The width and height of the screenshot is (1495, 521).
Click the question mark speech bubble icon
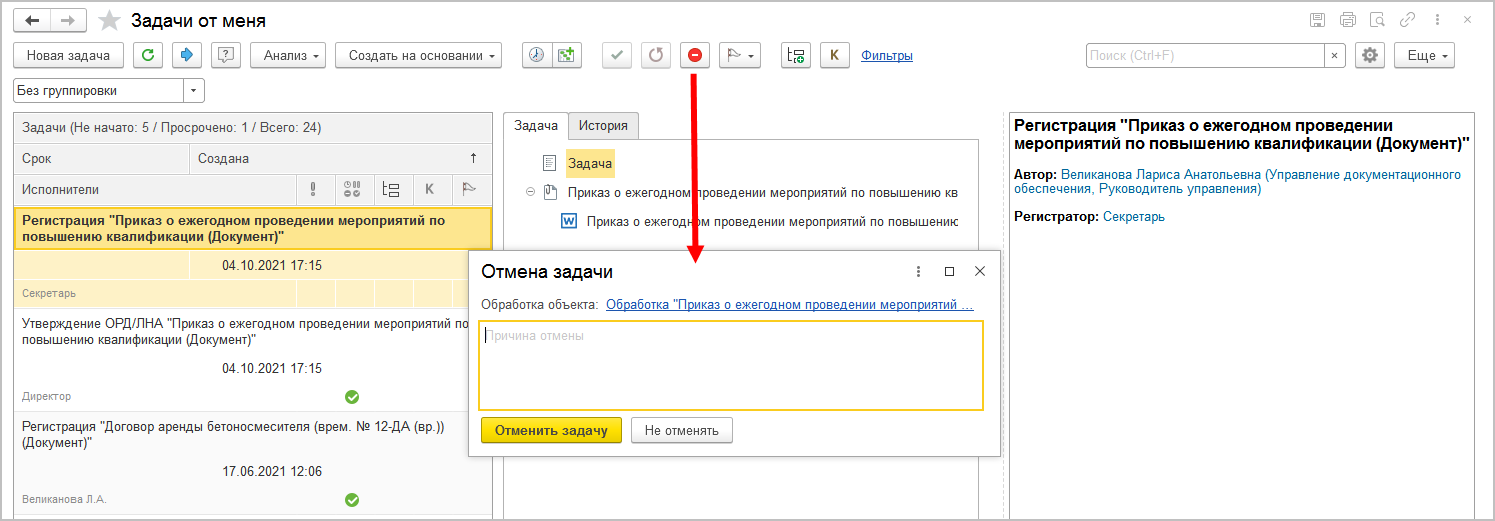pyautogui.click(x=226, y=56)
